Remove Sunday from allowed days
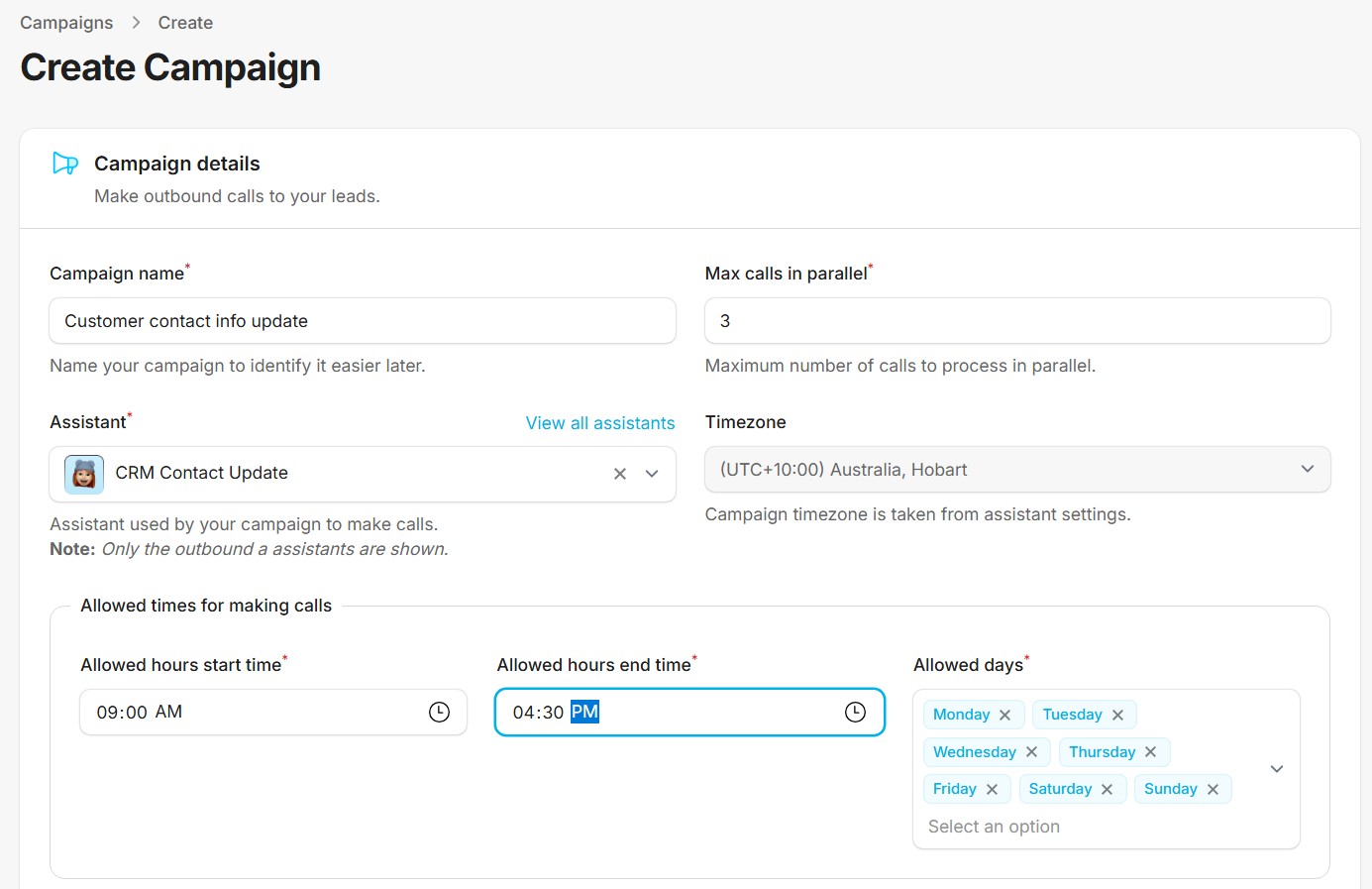 click(x=1213, y=790)
